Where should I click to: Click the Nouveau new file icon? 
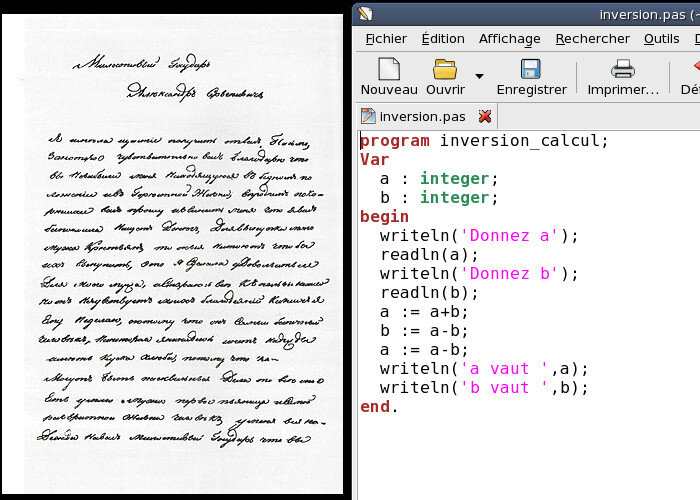(x=389, y=70)
